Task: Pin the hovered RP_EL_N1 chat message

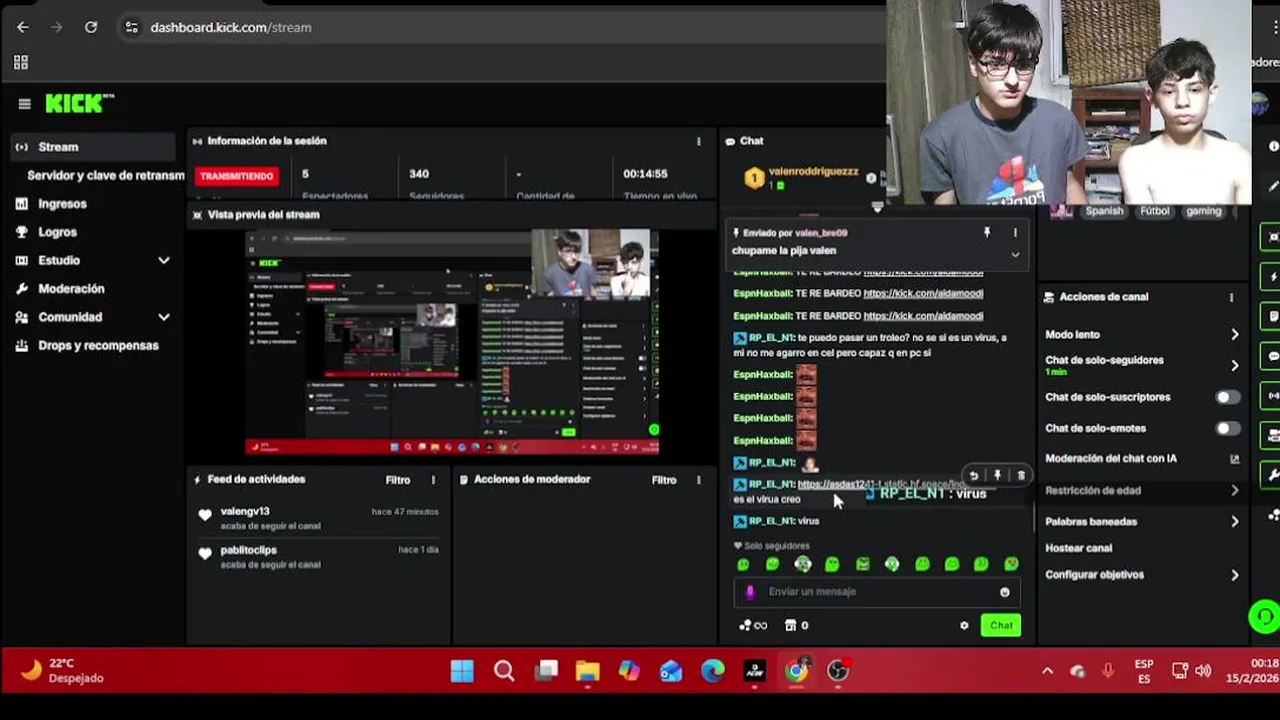Action: (x=997, y=476)
